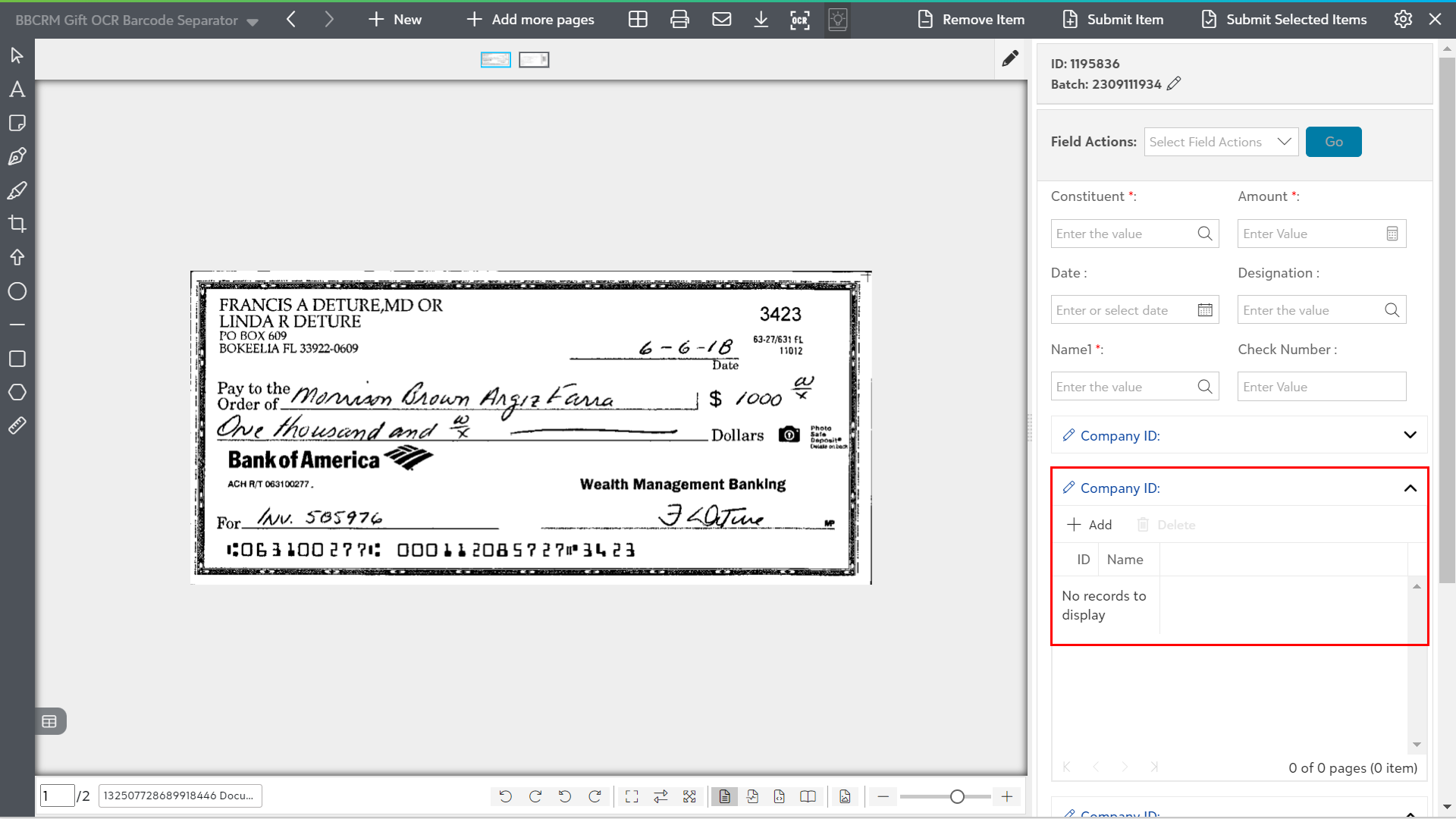Choose the ellipse shape tool

(x=17, y=291)
